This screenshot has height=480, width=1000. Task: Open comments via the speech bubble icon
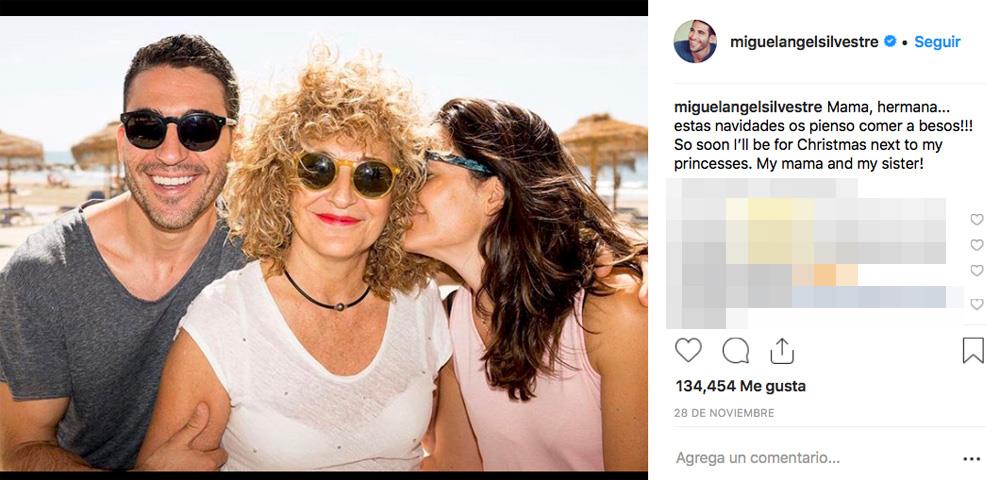736,350
